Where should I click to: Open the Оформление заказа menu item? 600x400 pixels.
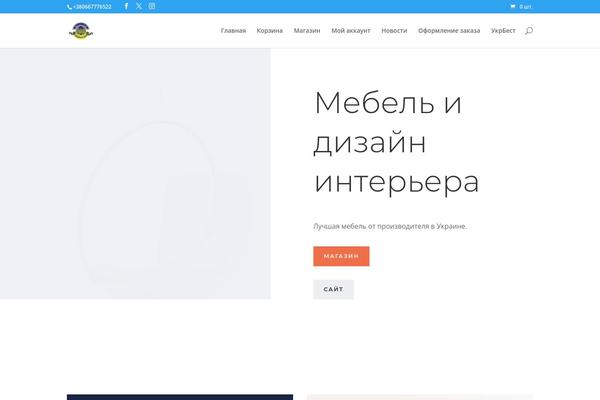(x=449, y=31)
